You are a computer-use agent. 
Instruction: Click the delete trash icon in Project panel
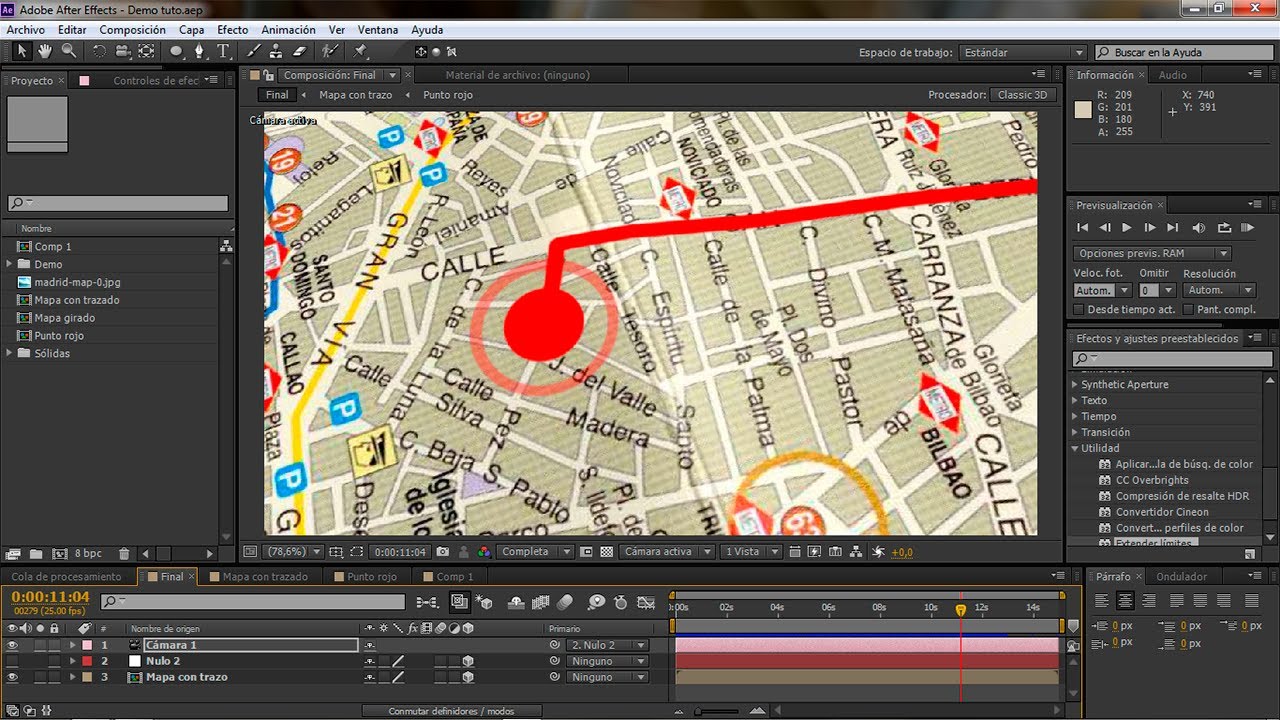tap(124, 553)
